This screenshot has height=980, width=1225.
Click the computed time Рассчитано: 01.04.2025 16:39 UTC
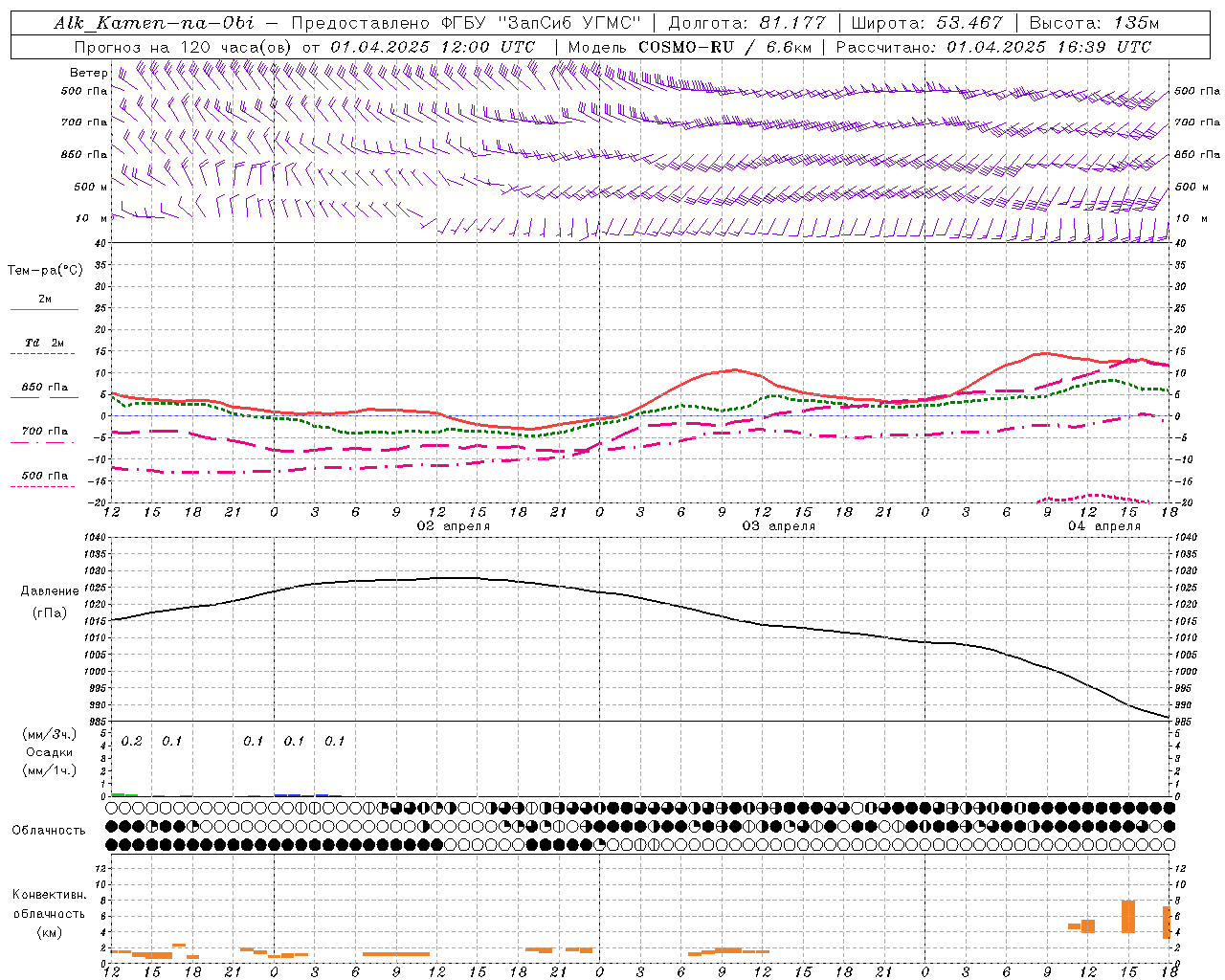pyautogui.click(x=993, y=47)
